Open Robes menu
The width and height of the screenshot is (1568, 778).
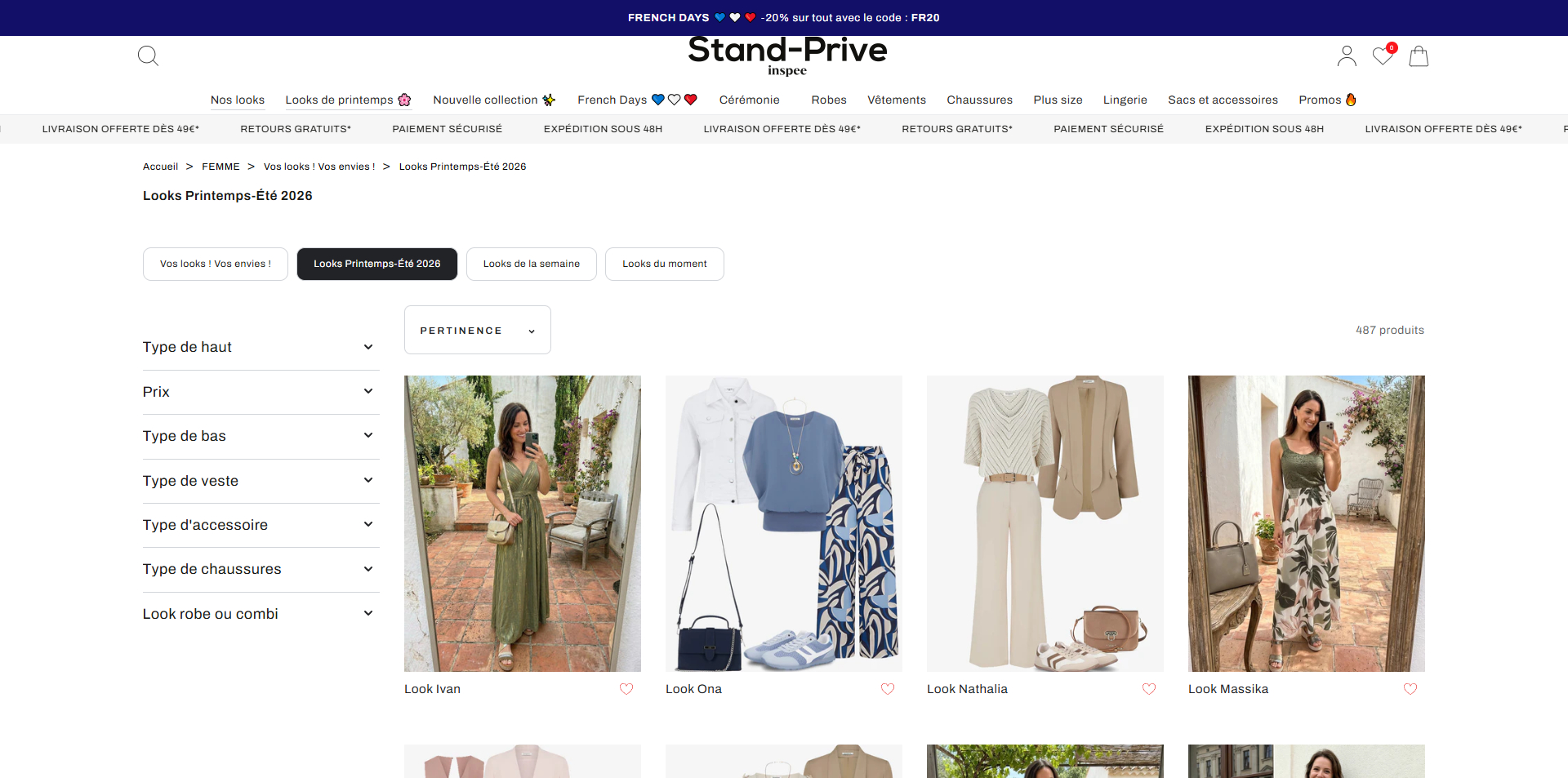(x=829, y=100)
